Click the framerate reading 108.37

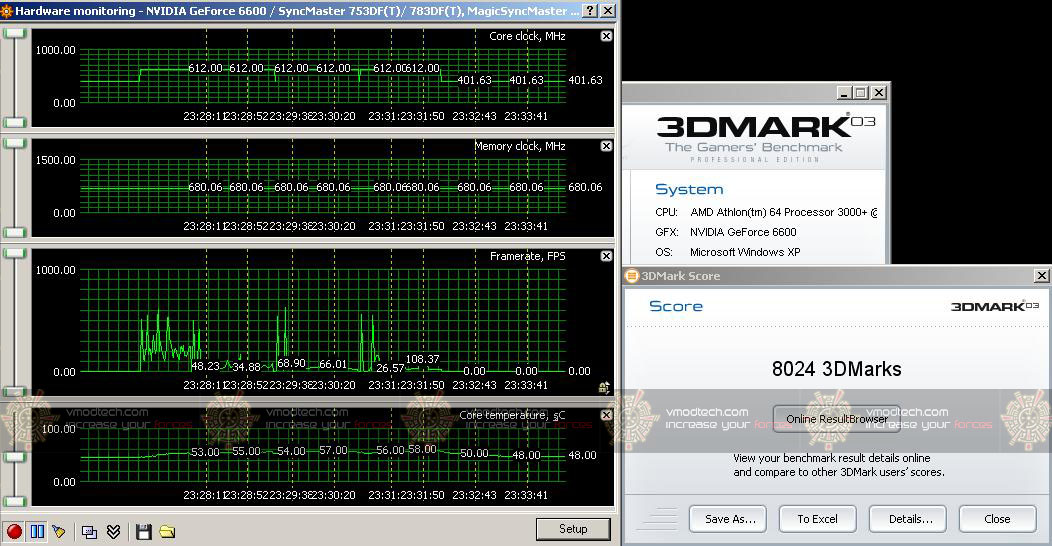(x=423, y=360)
